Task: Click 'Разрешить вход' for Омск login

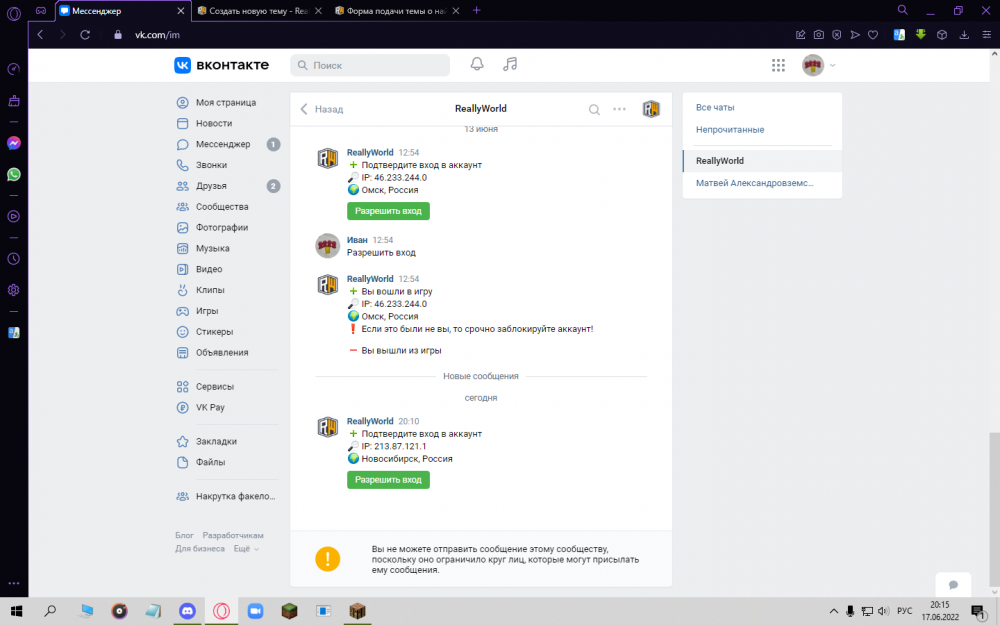Action: point(388,211)
